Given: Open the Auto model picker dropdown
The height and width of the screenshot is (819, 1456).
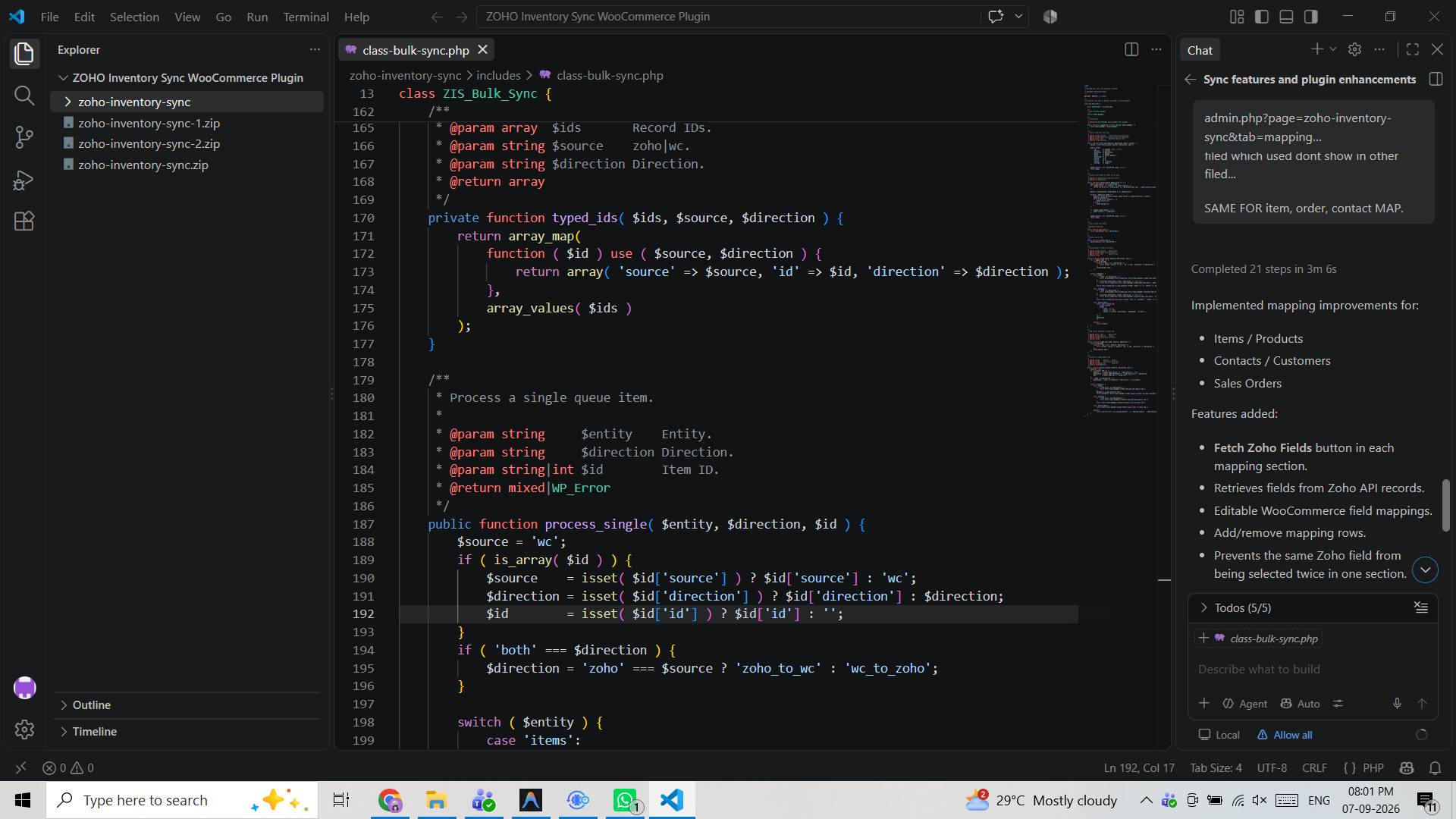Looking at the screenshot, I should pos(1301,704).
